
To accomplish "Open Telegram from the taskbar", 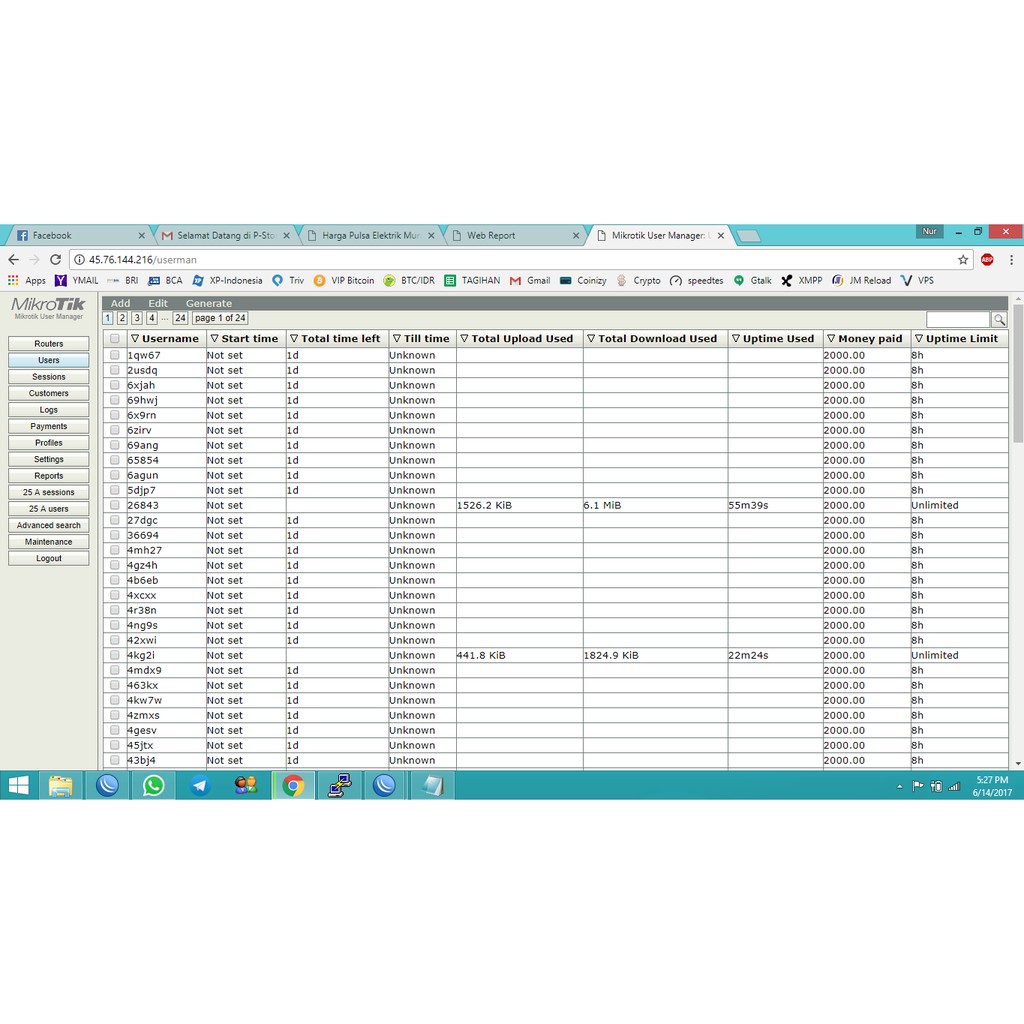I will click(x=199, y=786).
